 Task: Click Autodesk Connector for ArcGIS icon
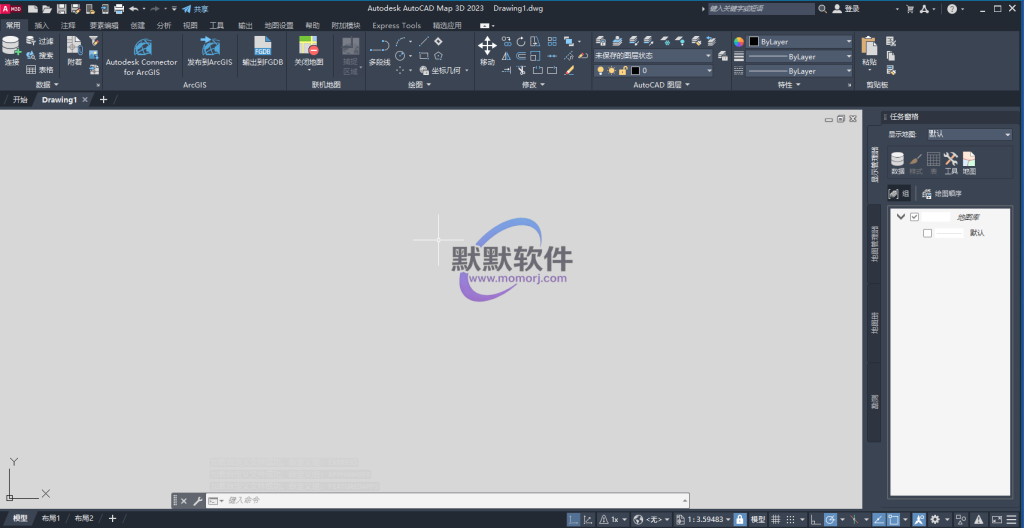point(142,47)
